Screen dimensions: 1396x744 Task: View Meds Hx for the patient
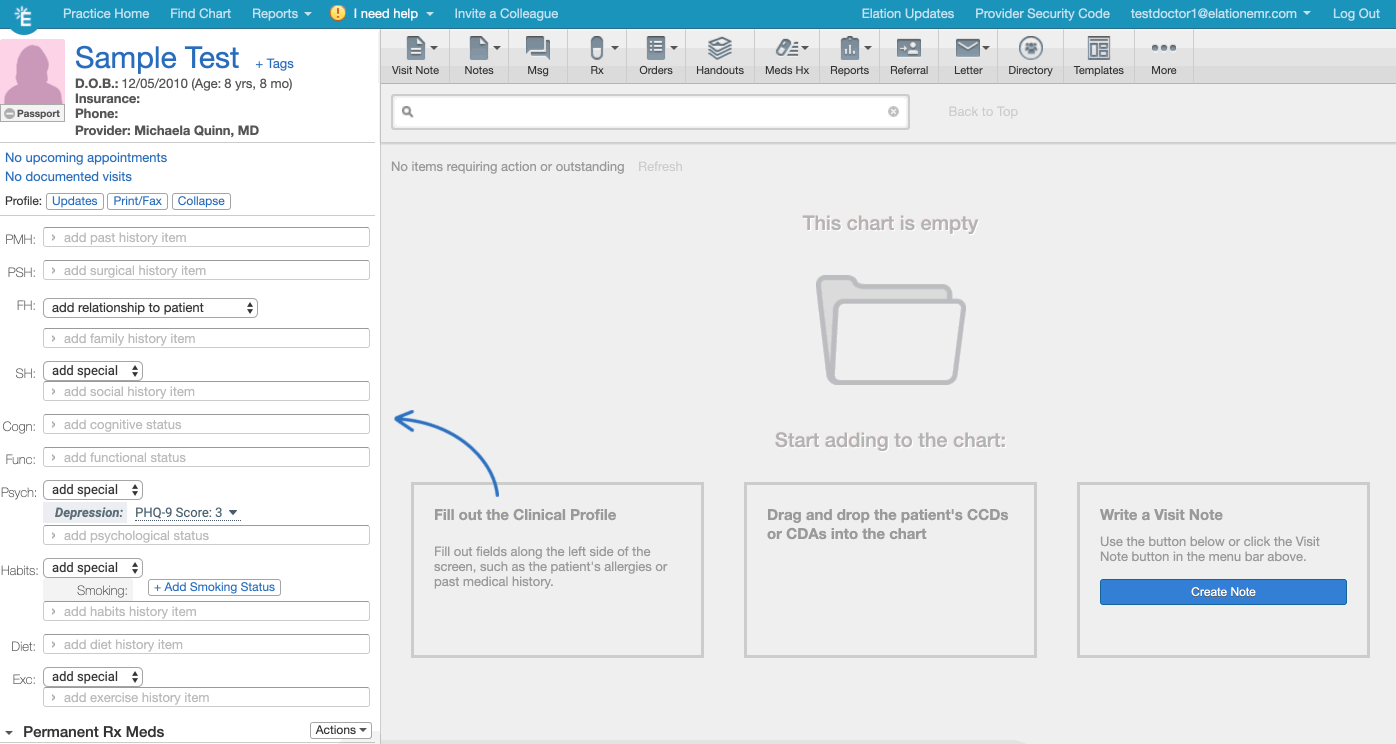click(x=786, y=55)
